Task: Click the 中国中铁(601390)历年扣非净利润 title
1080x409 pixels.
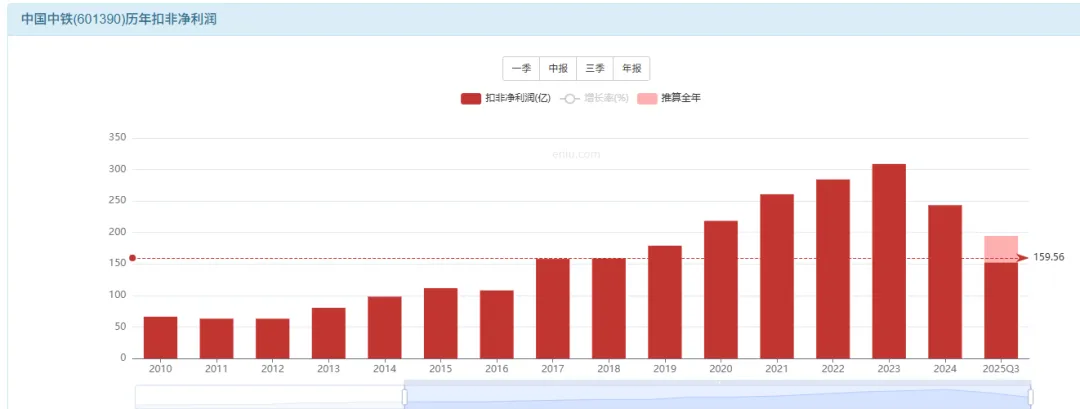Action: click(x=118, y=19)
